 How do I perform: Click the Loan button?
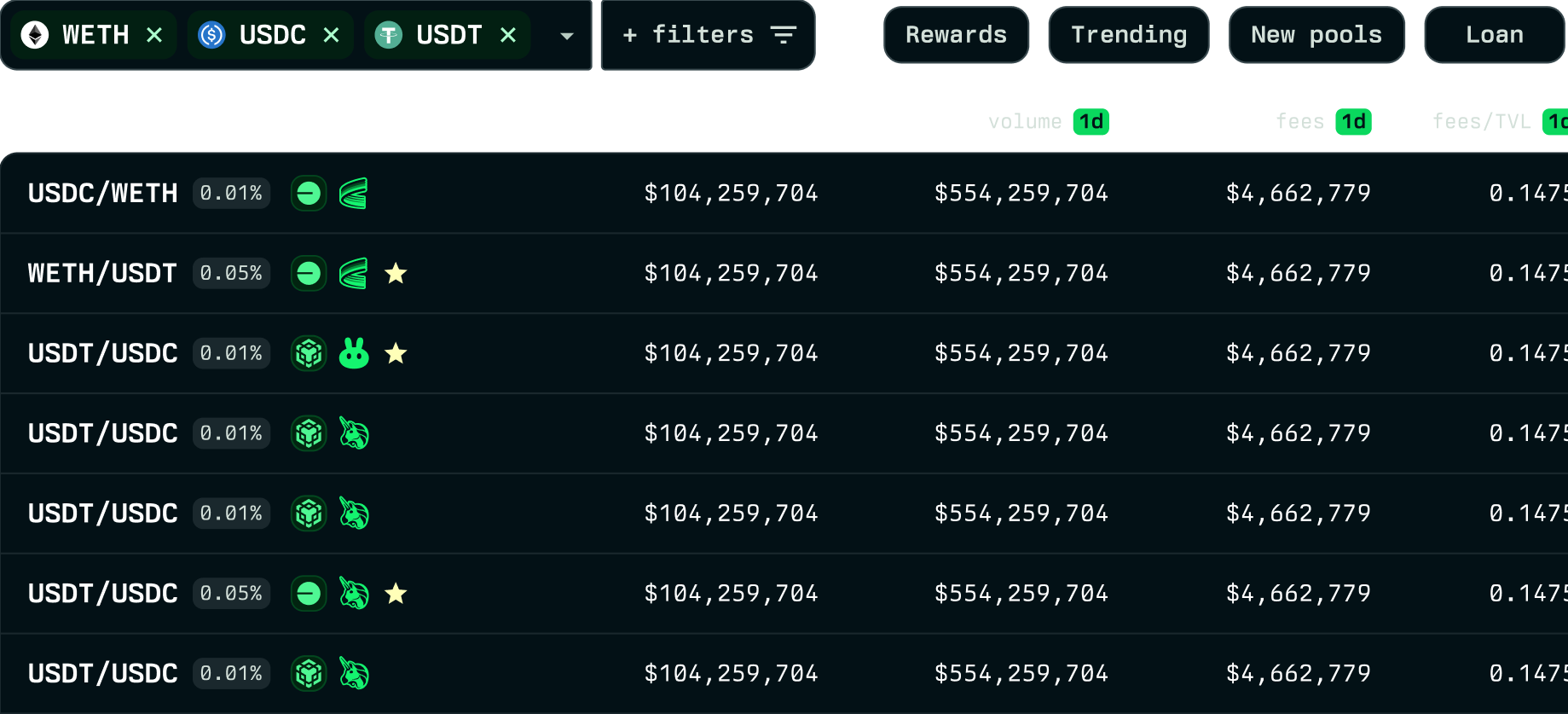click(1494, 35)
